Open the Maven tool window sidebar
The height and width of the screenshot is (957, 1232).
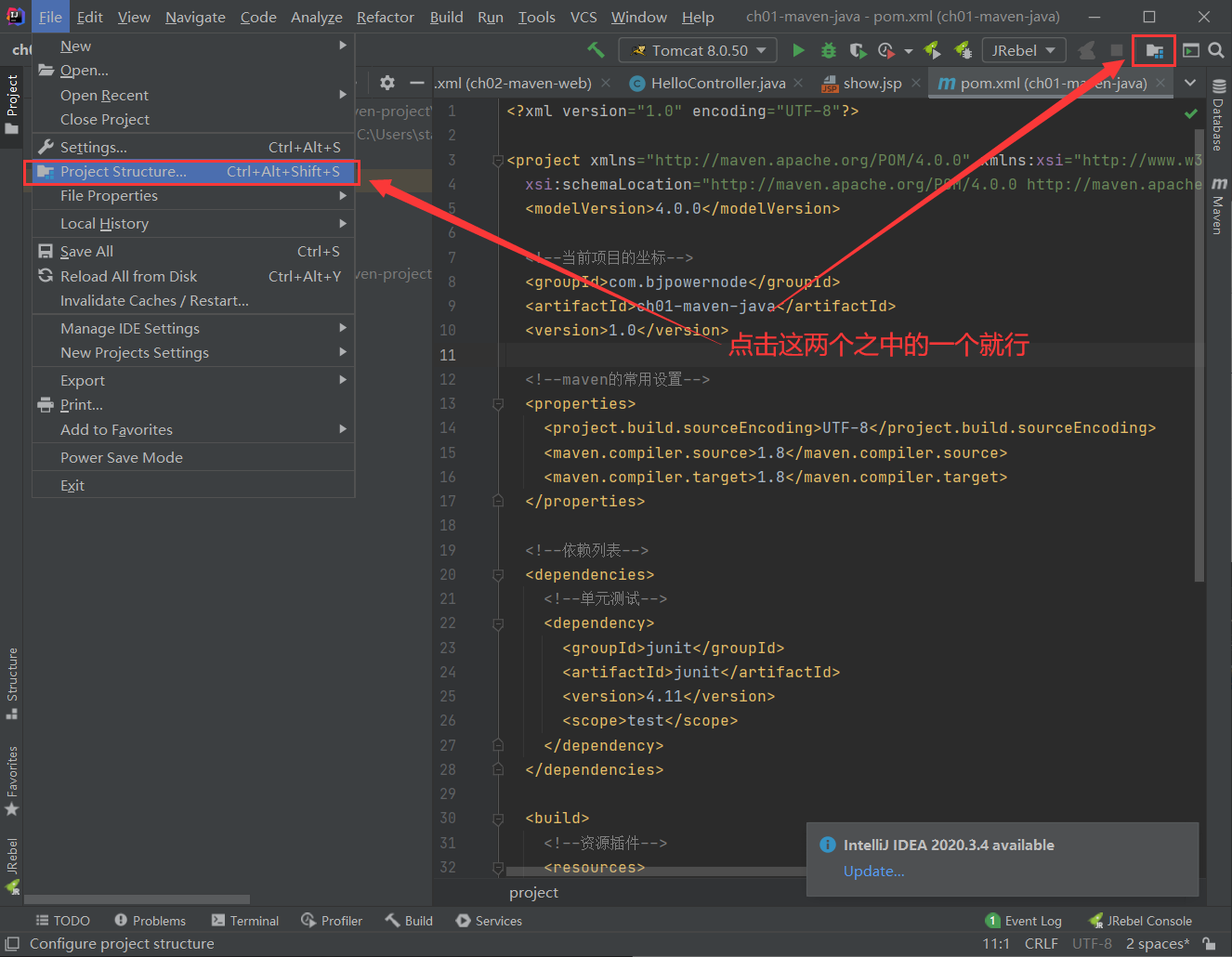coord(1219,198)
